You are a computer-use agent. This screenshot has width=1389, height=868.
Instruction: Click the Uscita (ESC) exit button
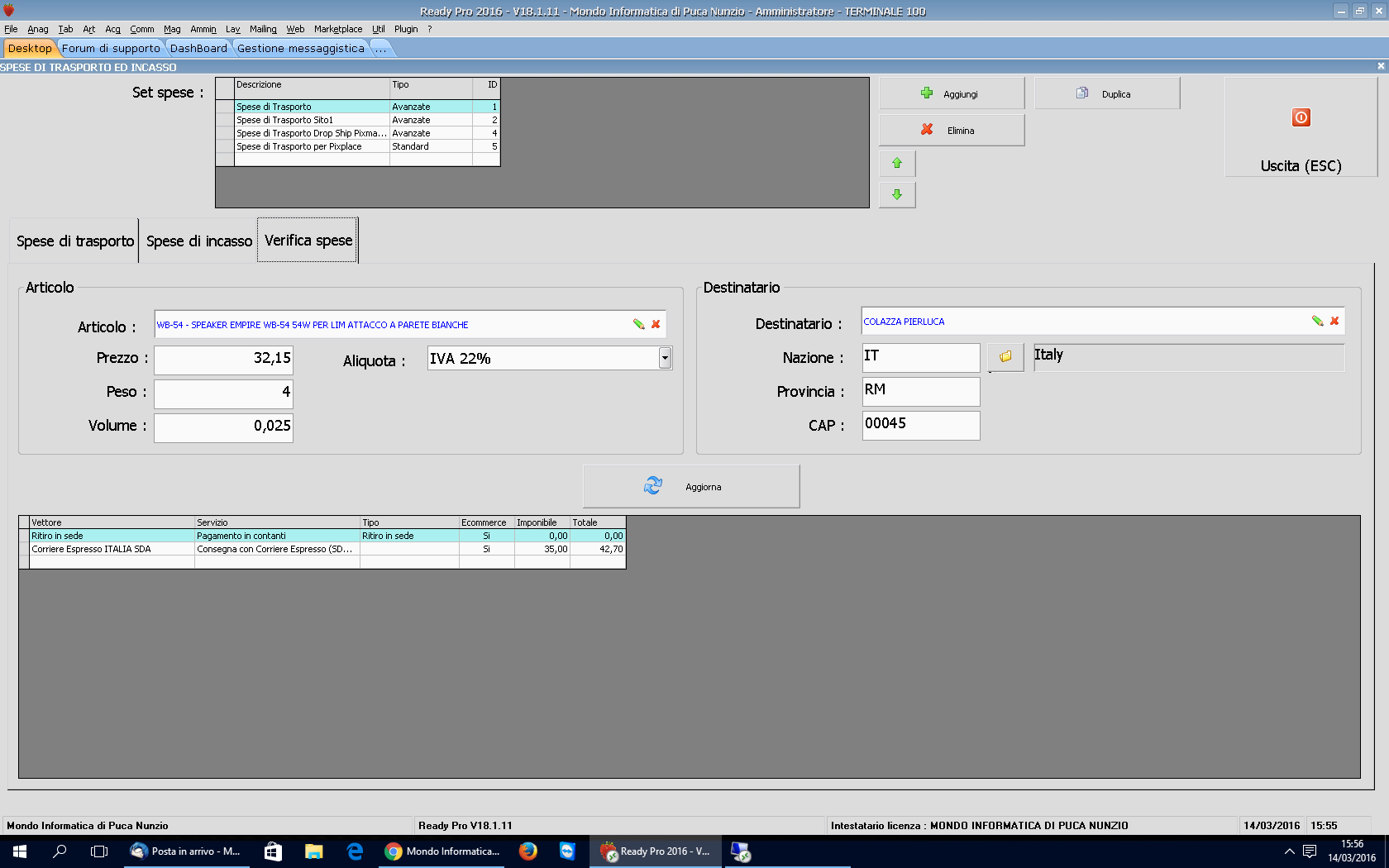1301,127
